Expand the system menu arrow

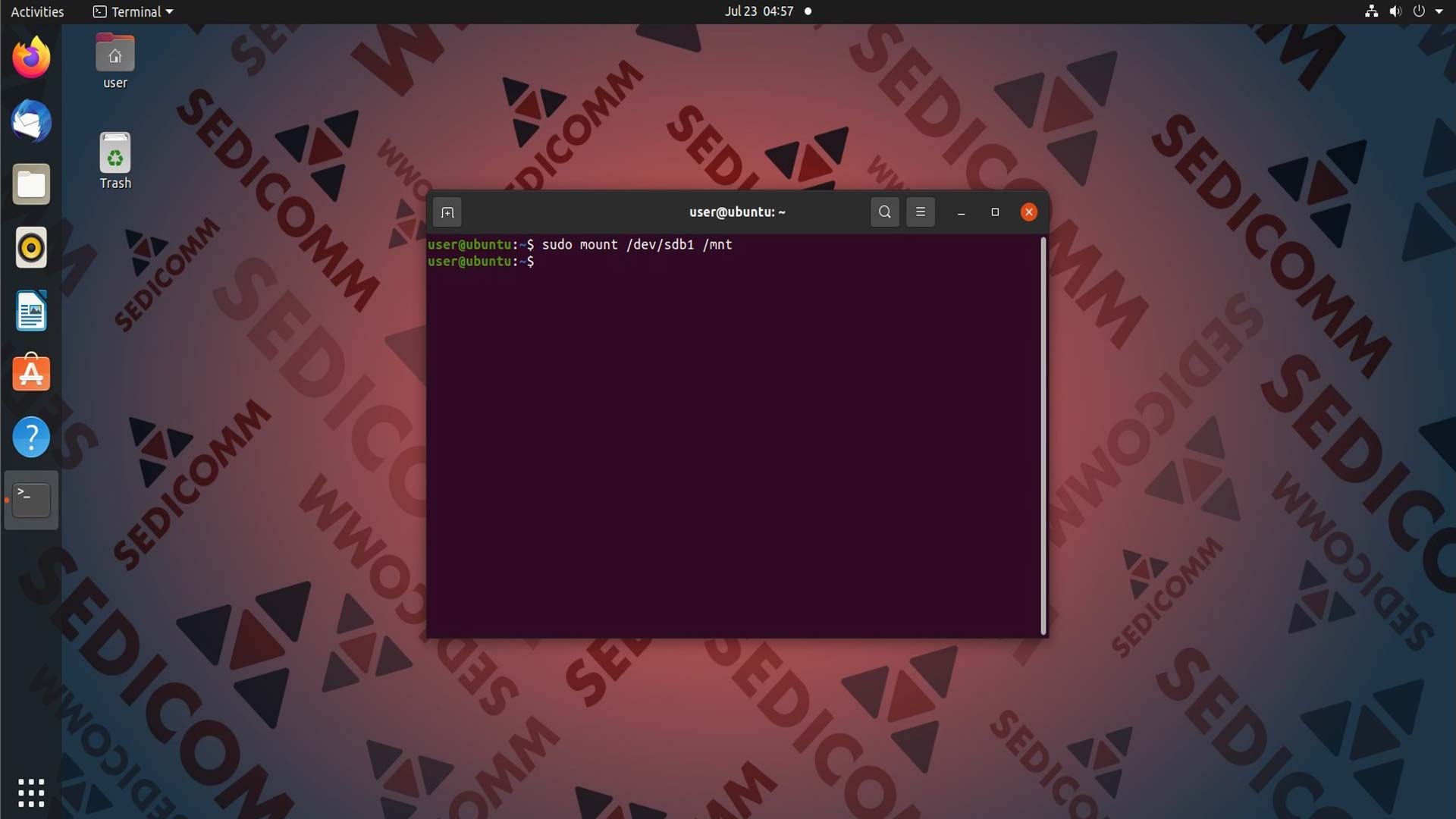click(1439, 11)
